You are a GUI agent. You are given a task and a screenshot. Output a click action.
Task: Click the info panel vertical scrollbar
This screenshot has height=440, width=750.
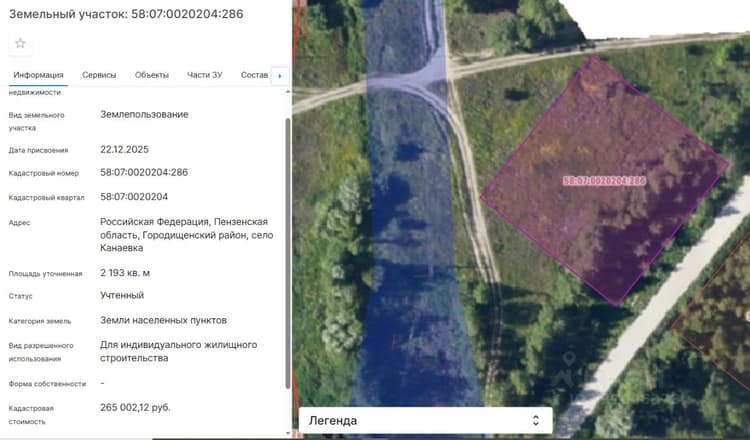[288, 253]
